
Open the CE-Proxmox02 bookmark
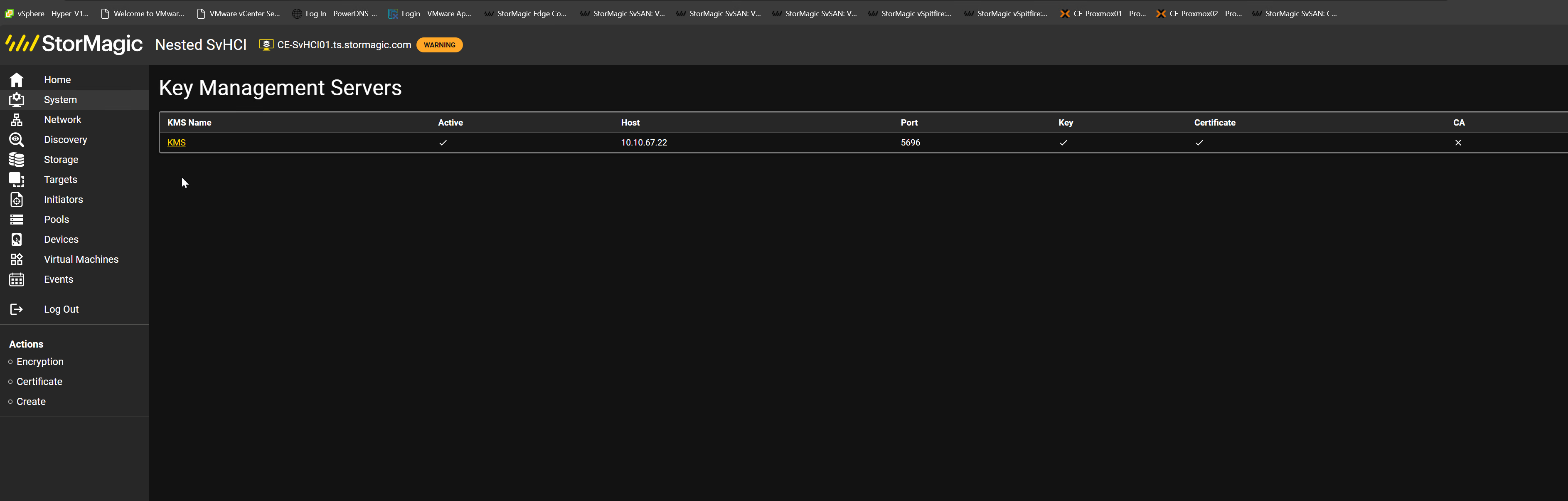point(1199,13)
